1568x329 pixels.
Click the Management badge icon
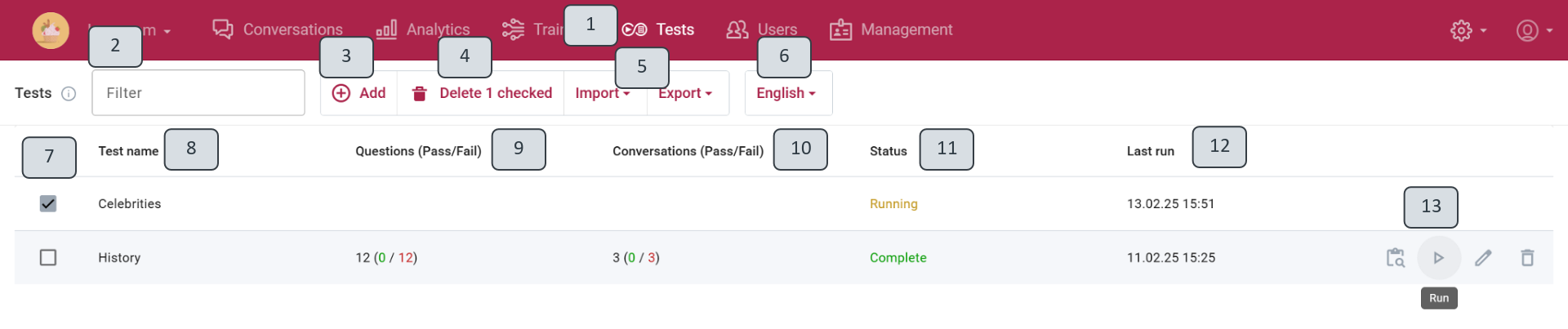[841, 29]
